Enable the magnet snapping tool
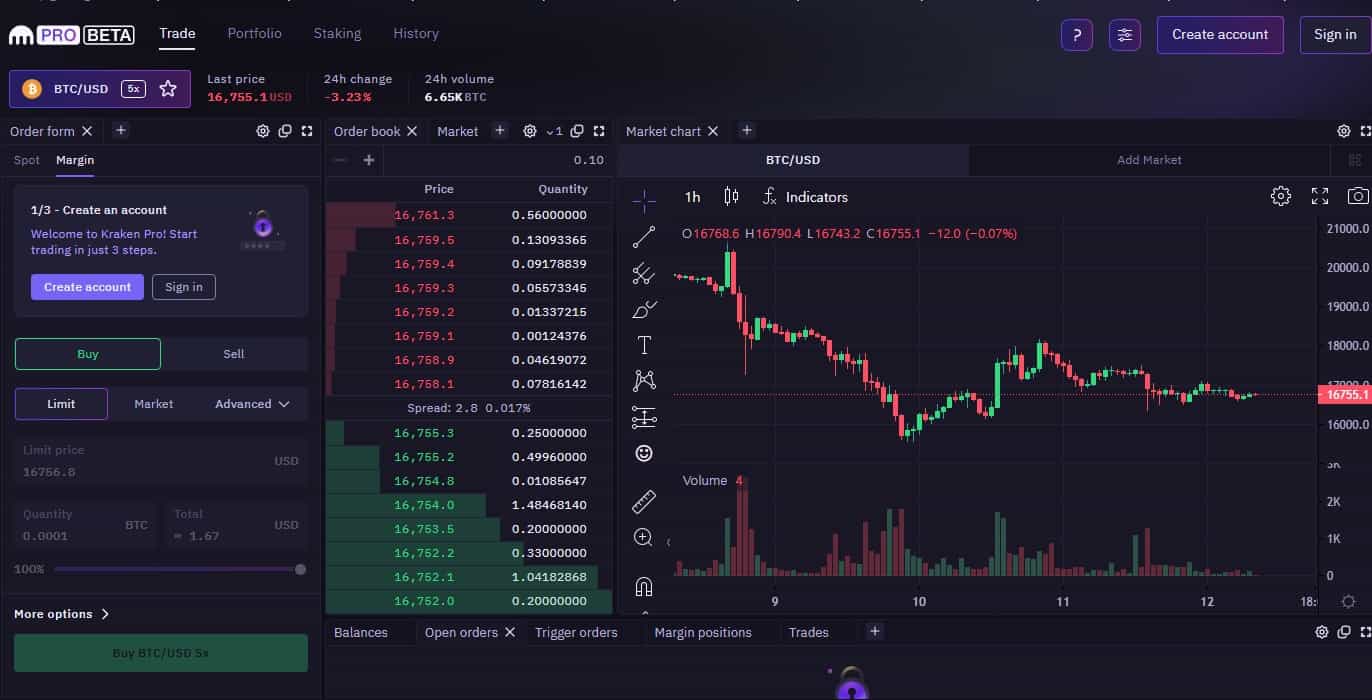 pos(644,585)
